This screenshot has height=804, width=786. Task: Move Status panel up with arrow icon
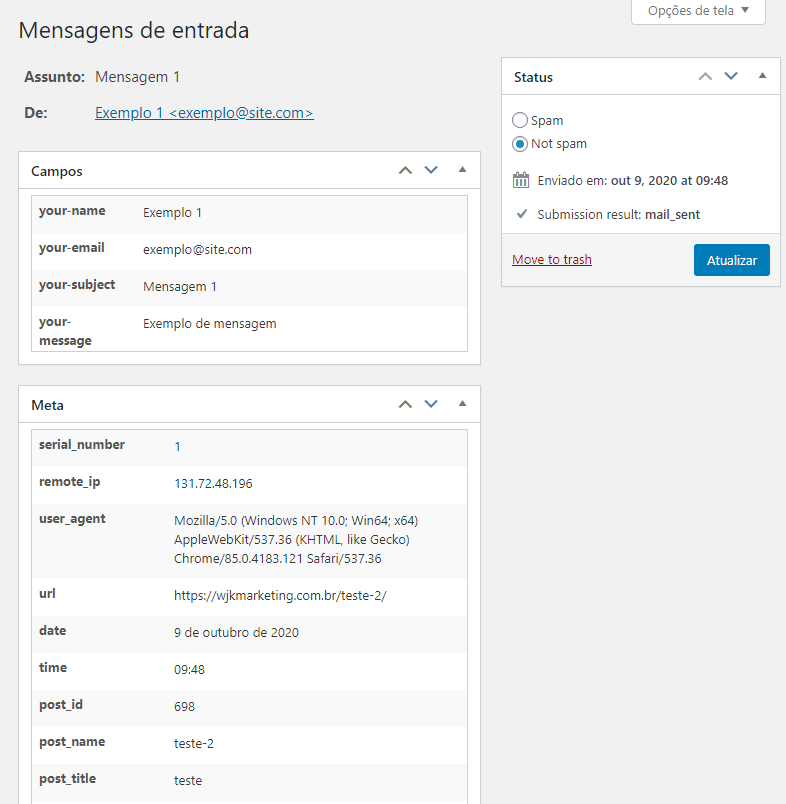pyautogui.click(x=705, y=76)
